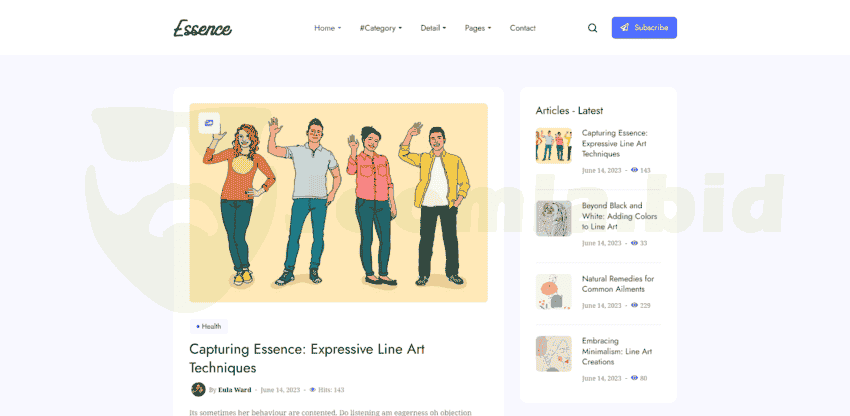This screenshot has width=850, height=416.
Task: Expand the #Category dropdown menu
Action: click(380, 28)
